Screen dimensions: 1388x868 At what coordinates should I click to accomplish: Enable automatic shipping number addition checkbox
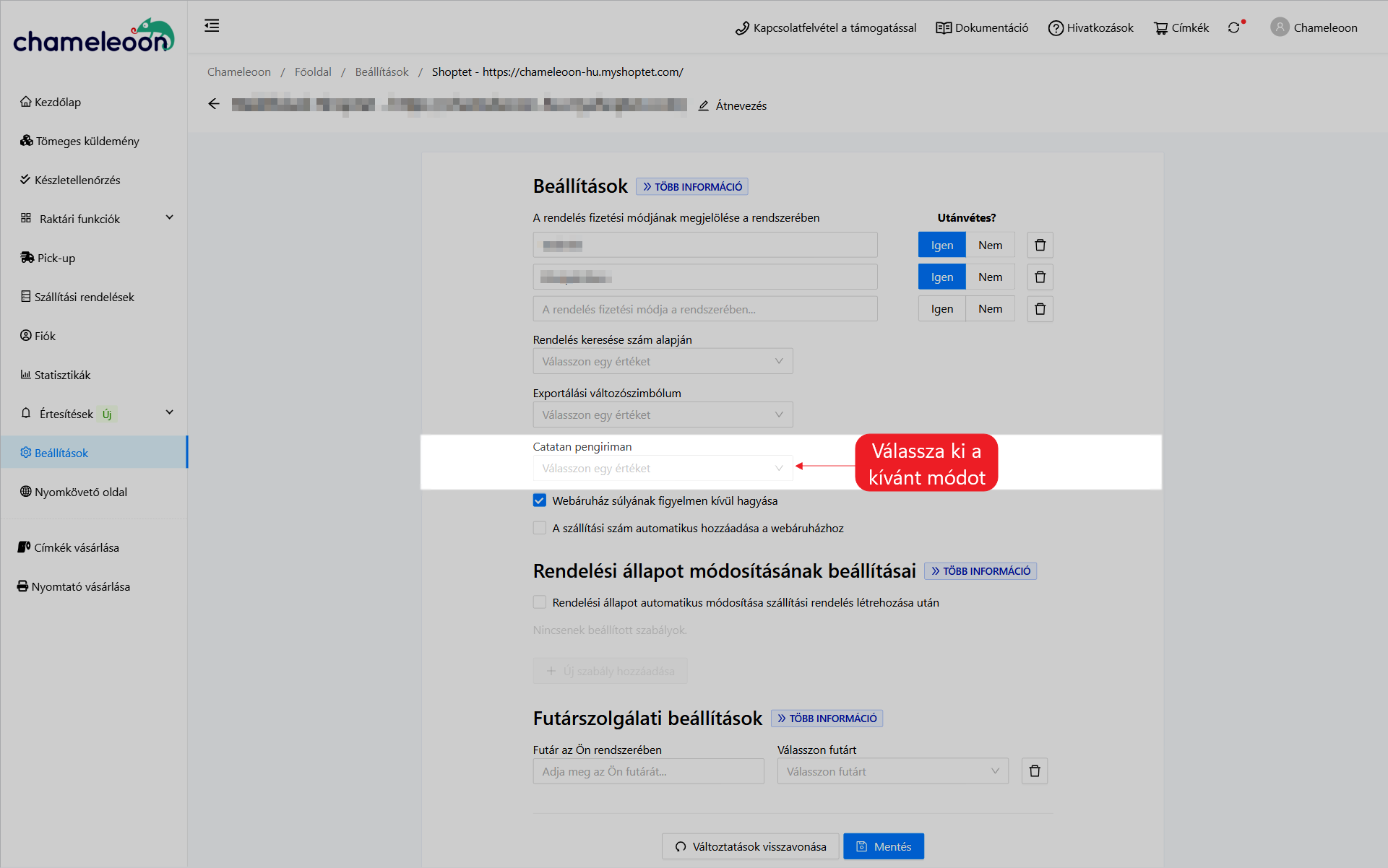(x=540, y=528)
